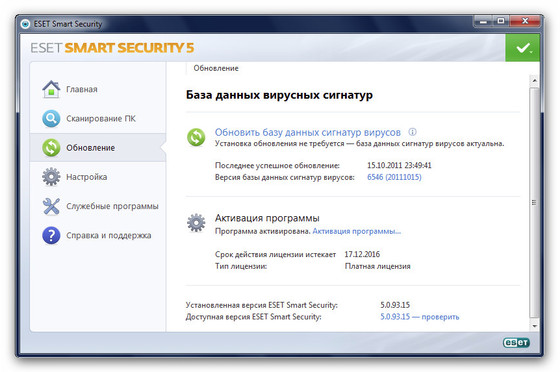Click the green update arrows icon beside Обновить базу

click(x=196, y=137)
